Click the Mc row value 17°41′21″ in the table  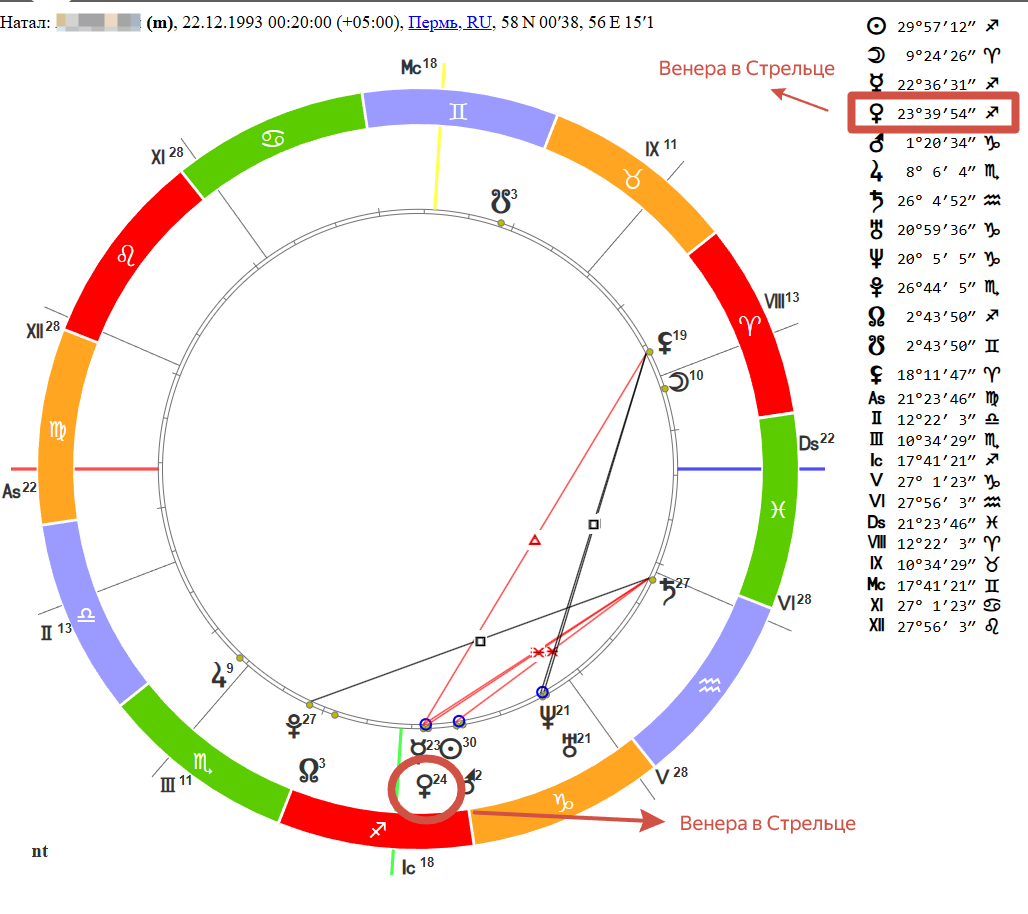[x=937, y=585]
